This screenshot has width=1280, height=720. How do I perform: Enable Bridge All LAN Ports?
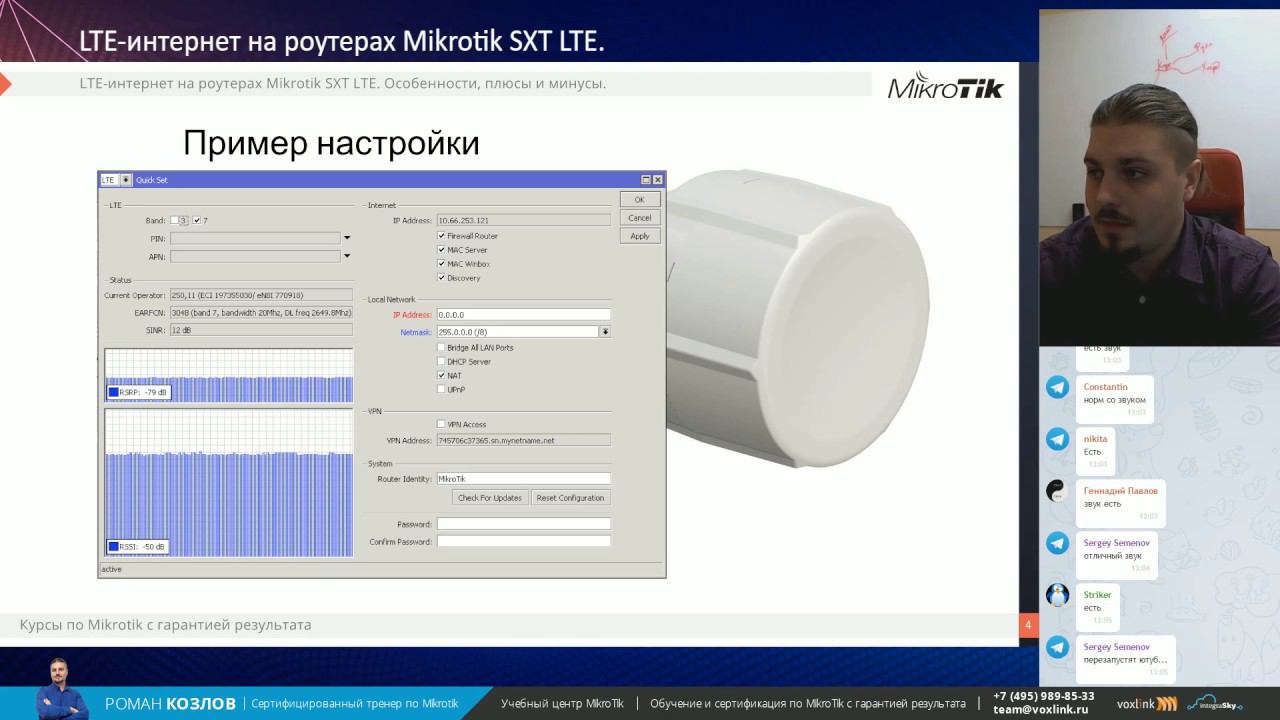(441, 348)
